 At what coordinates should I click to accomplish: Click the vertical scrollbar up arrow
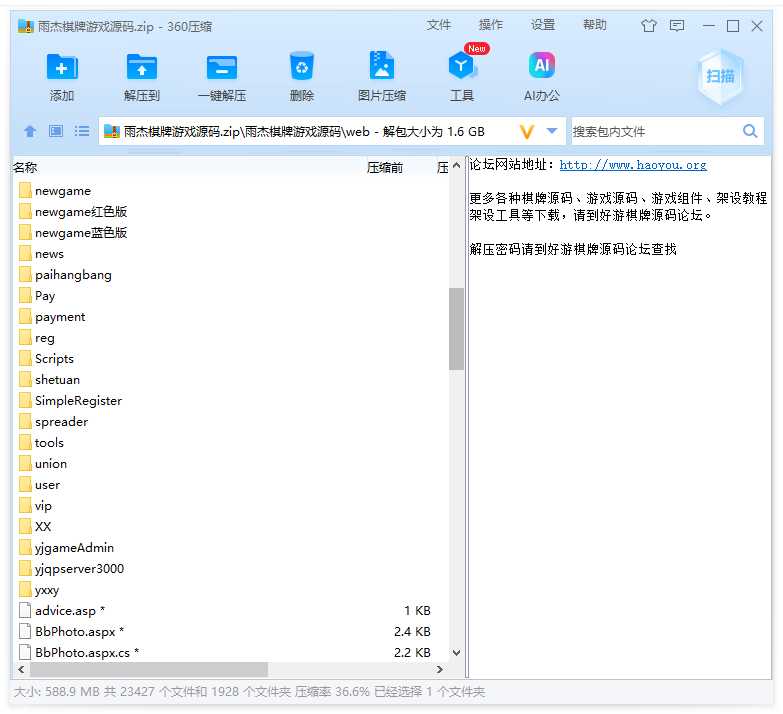456,165
